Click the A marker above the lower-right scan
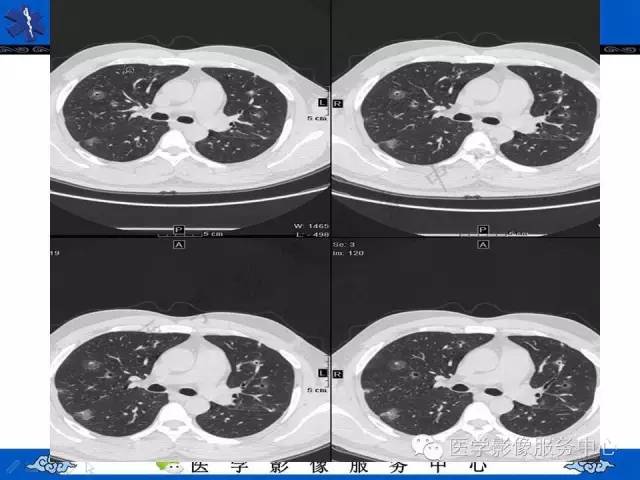Screen dimensions: 640x480 pyautogui.click(x=483, y=244)
